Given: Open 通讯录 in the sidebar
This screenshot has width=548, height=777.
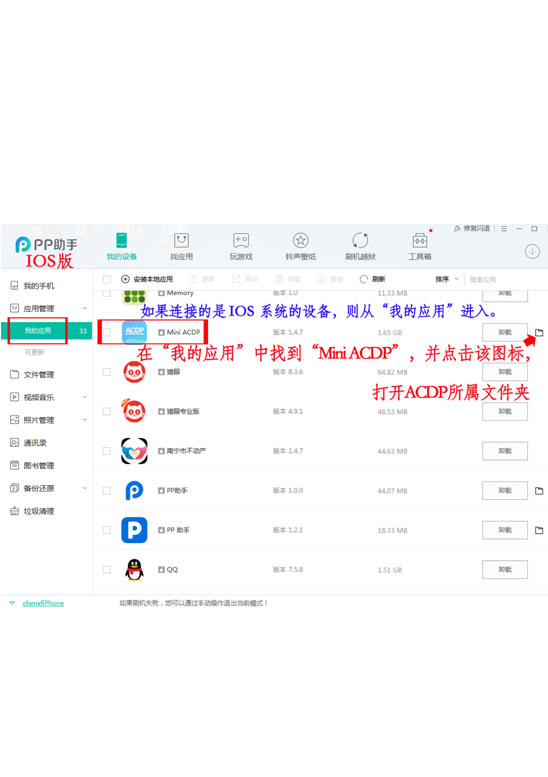Looking at the screenshot, I should pyautogui.click(x=29, y=443).
